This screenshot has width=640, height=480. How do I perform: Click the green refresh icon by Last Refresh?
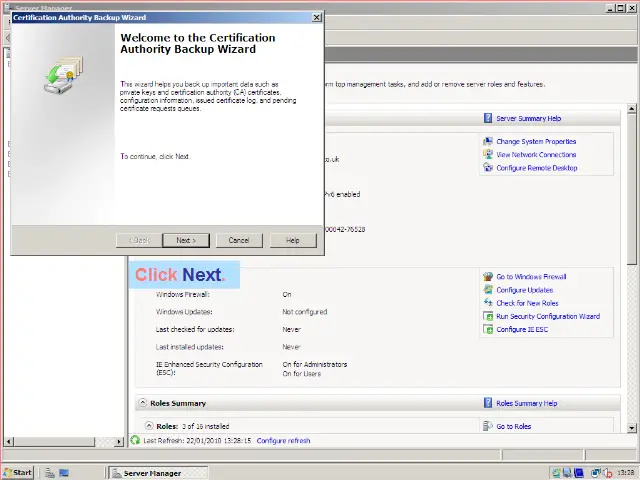(x=135, y=440)
